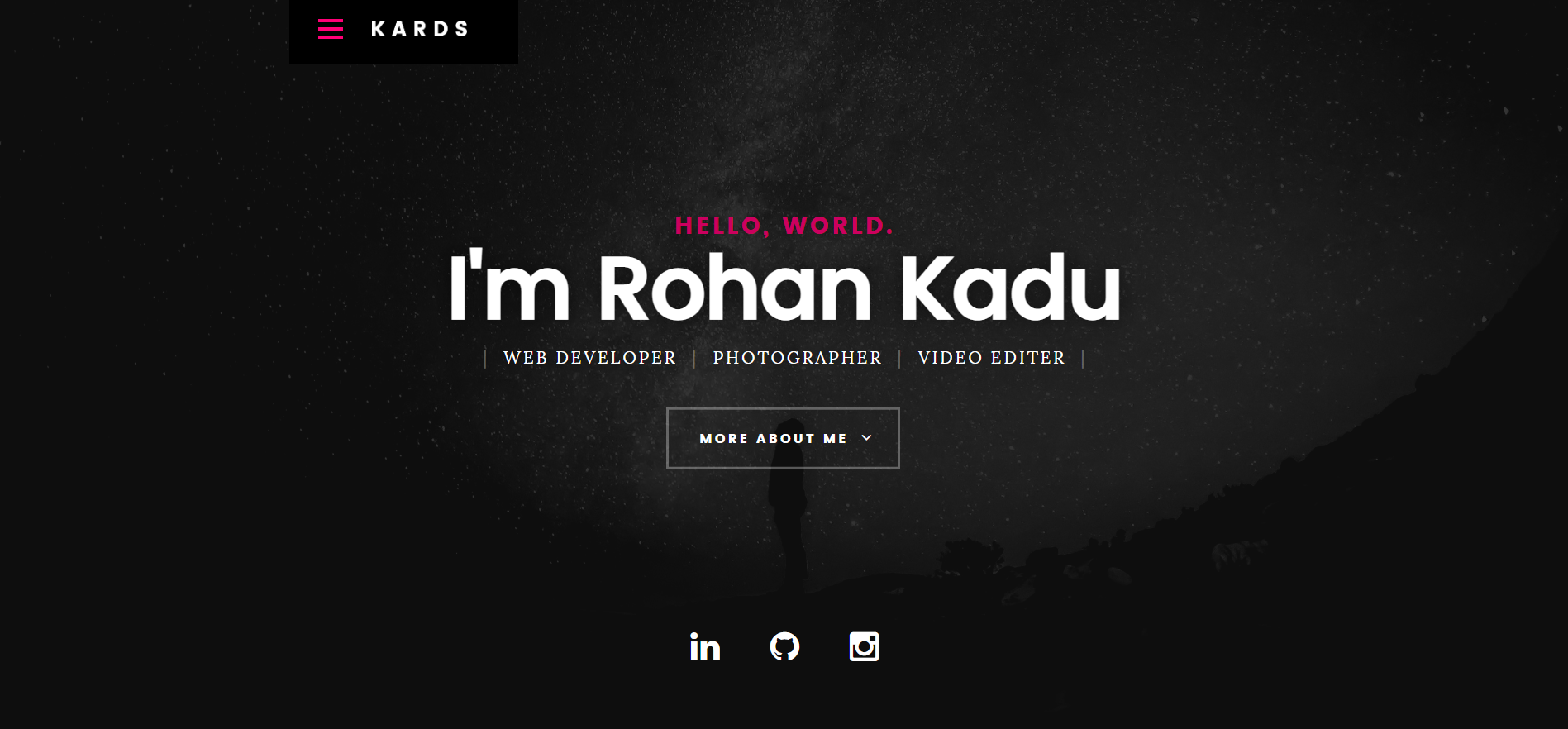Click the pink Hello, World. tagline

click(x=784, y=225)
